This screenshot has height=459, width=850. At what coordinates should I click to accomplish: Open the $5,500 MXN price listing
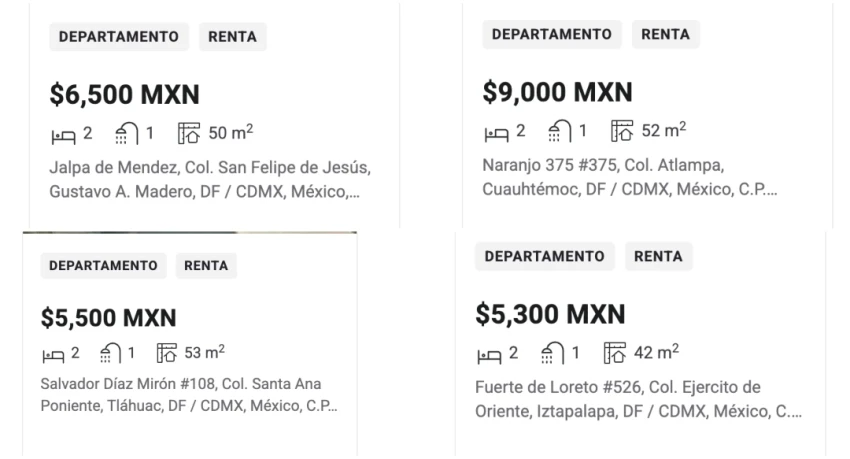[x=108, y=318]
